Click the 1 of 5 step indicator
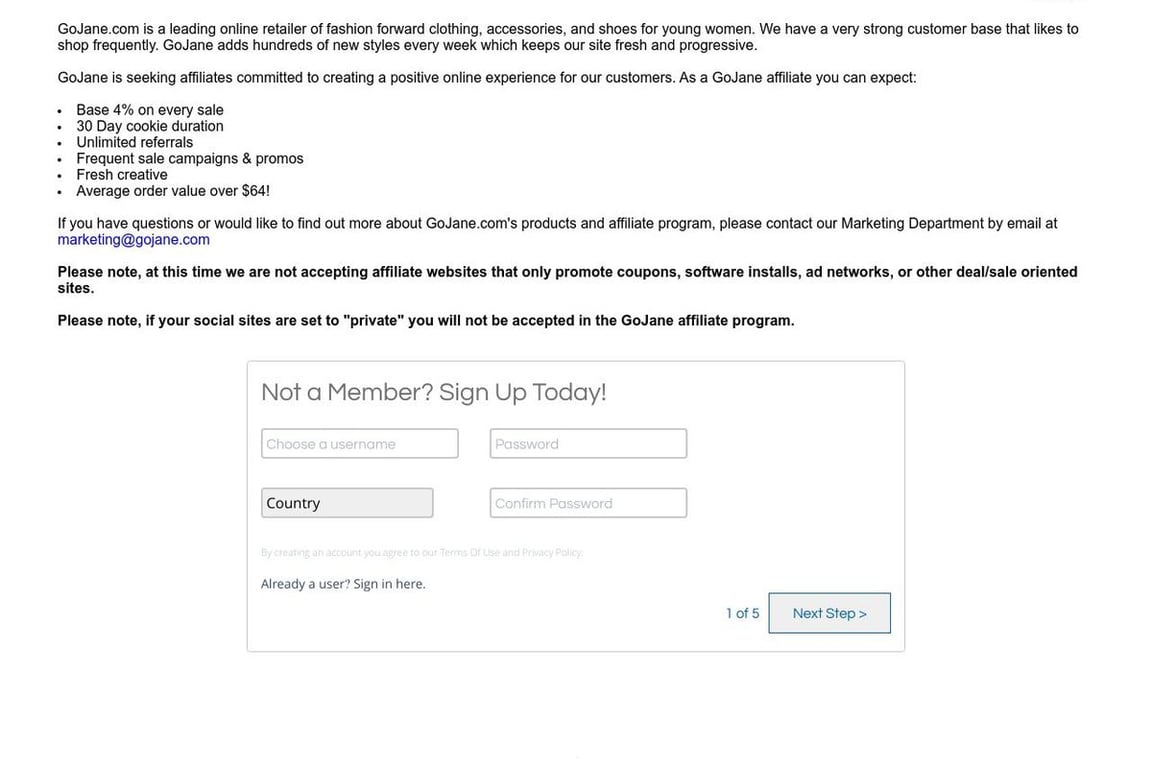This screenshot has height=768, width=1152. tap(742, 614)
